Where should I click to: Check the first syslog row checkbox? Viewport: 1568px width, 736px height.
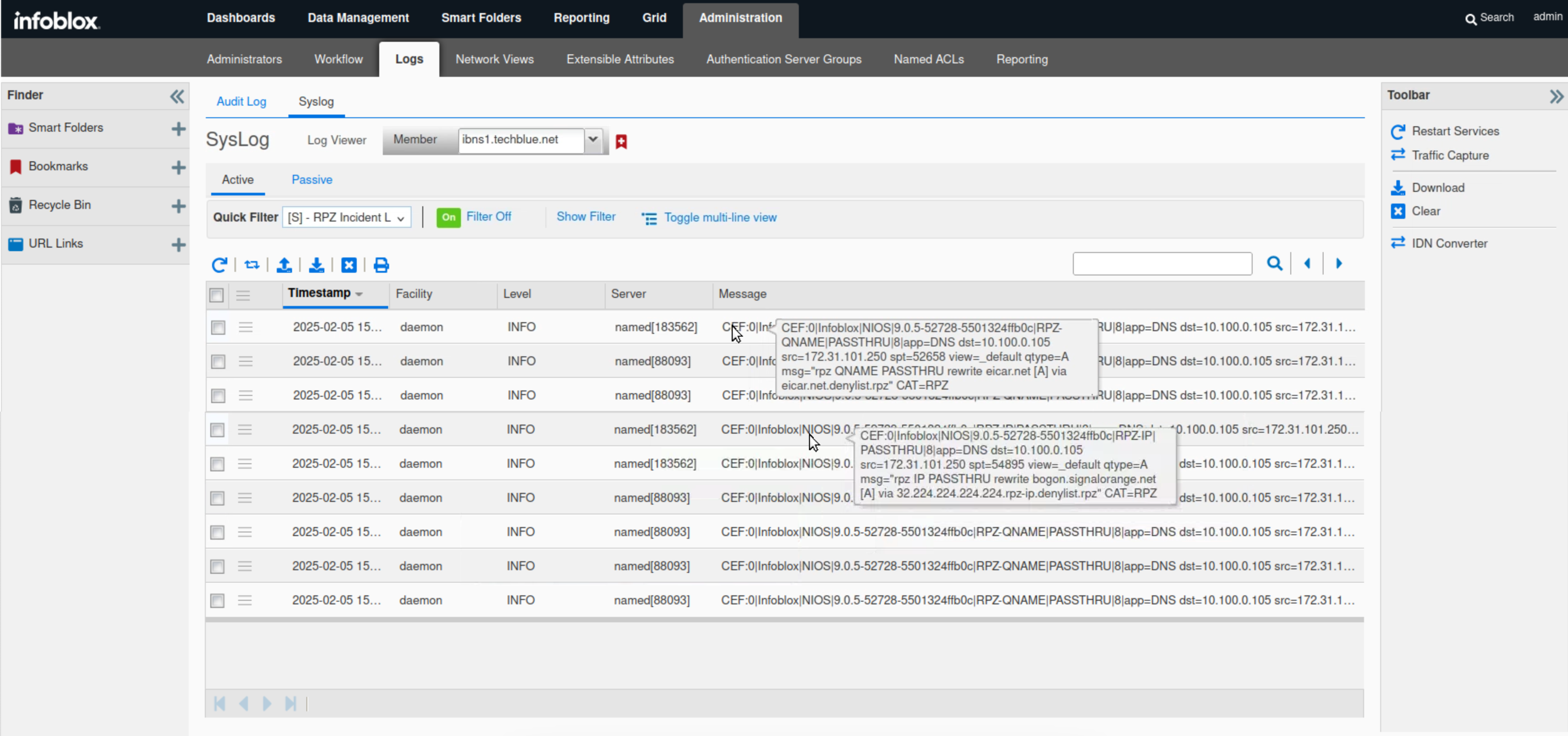point(218,328)
